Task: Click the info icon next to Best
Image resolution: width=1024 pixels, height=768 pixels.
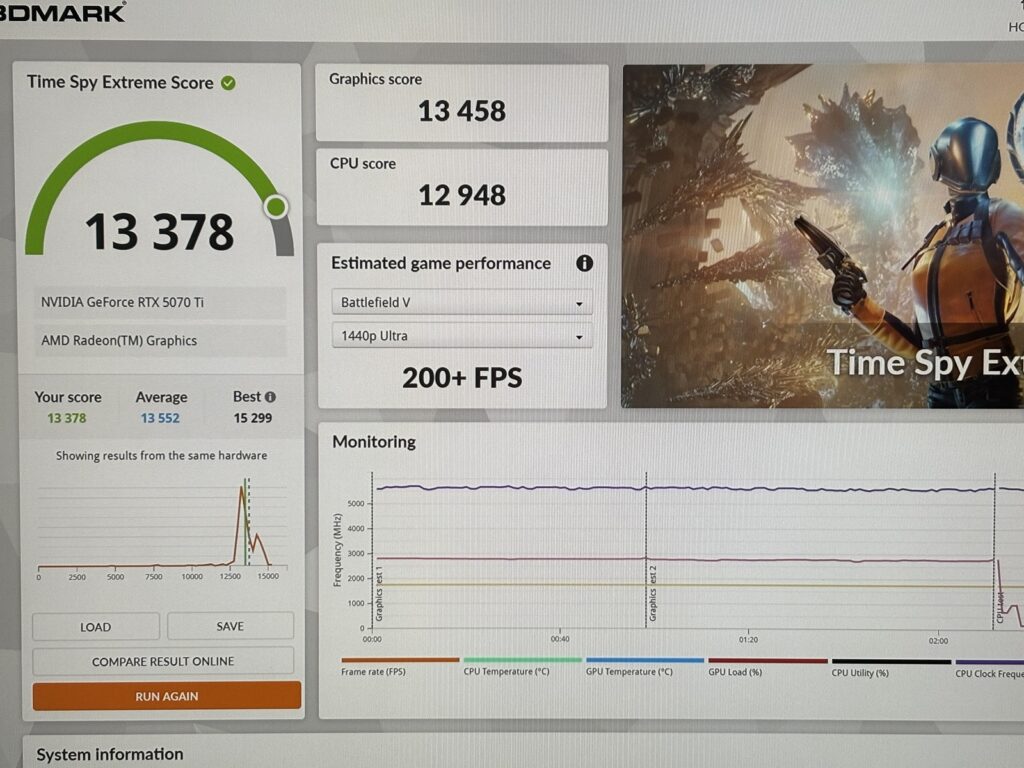Action: click(270, 397)
